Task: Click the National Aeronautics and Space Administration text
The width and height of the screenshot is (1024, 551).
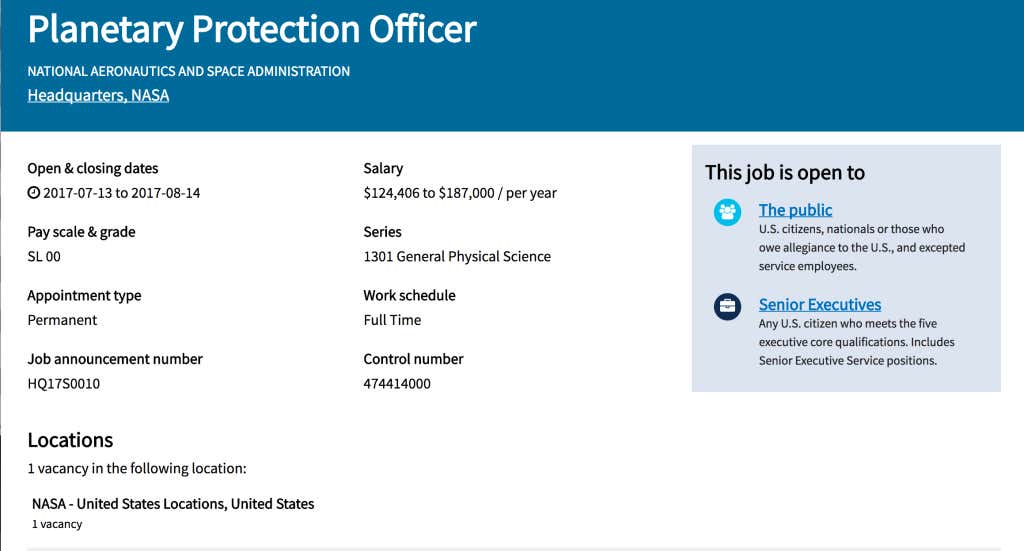Action: coord(188,72)
